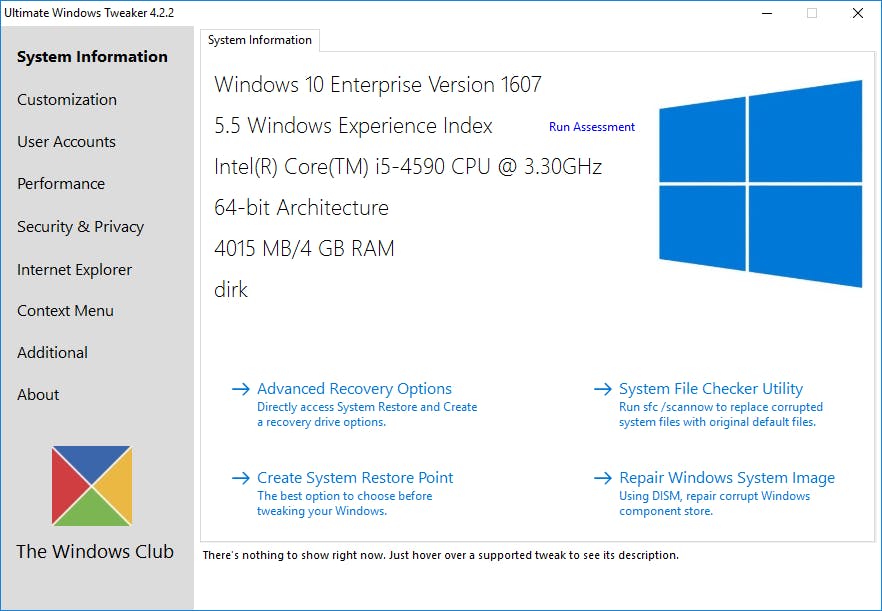
Task: Open the Customization section
Action: coord(67,100)
